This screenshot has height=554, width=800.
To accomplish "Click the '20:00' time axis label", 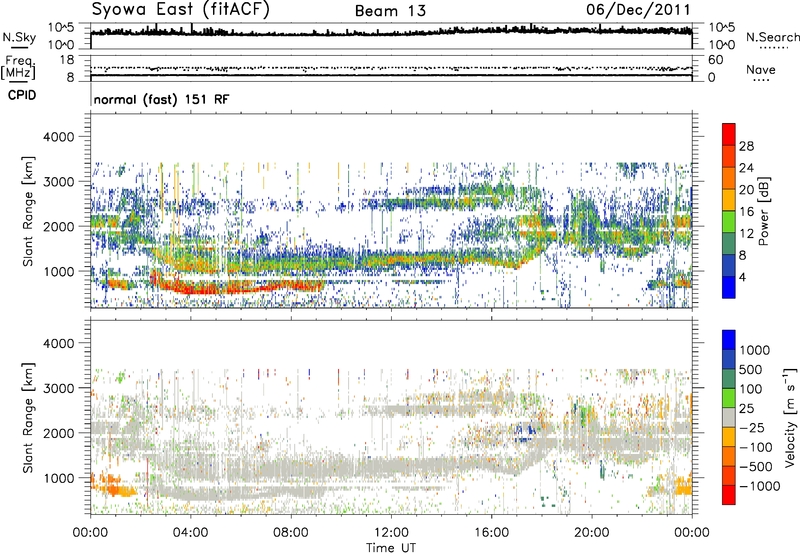I will pyautogui.click(x=591, y=533).
